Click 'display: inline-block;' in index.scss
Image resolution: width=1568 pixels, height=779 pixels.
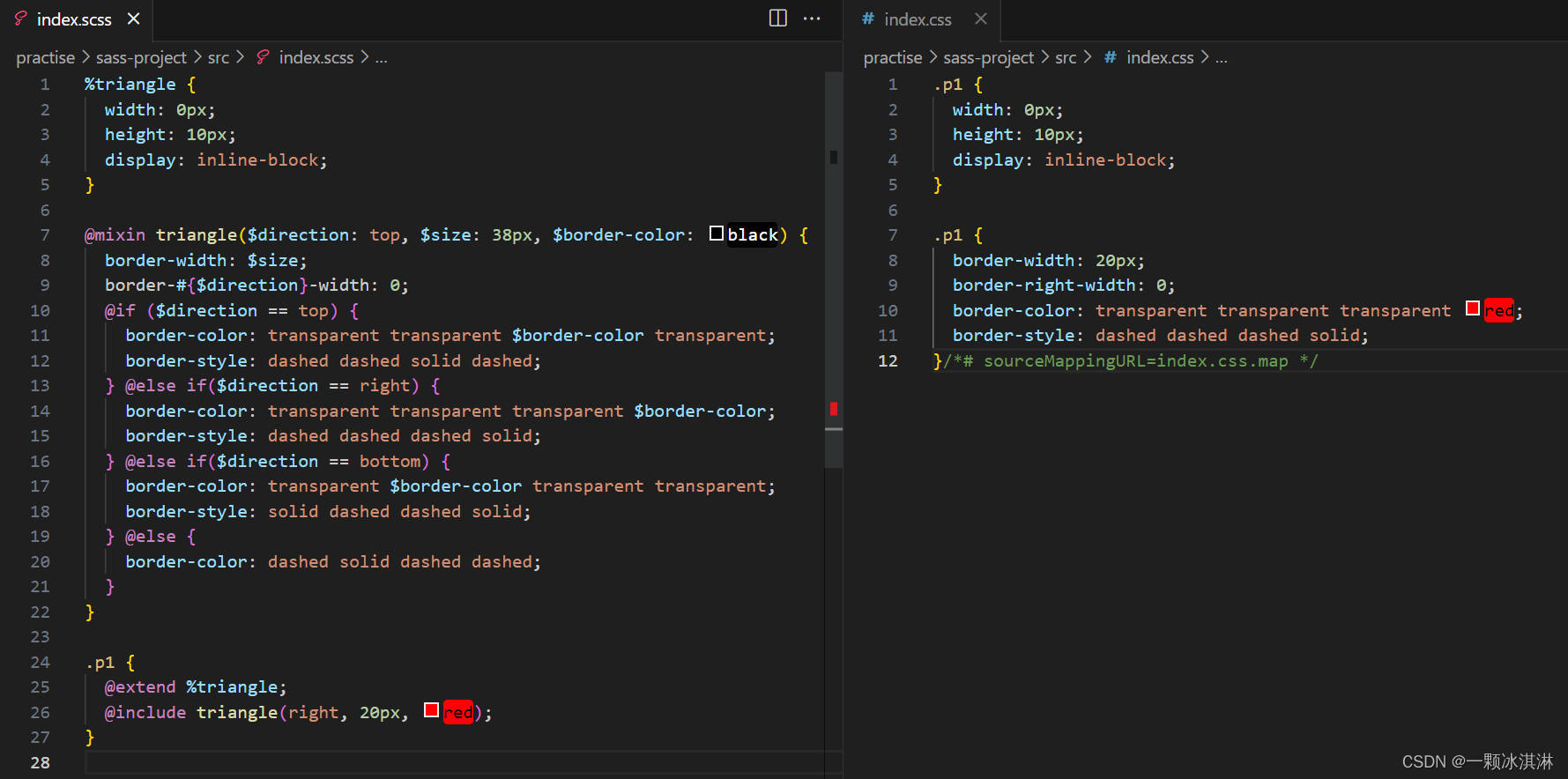tap(216, 160)
